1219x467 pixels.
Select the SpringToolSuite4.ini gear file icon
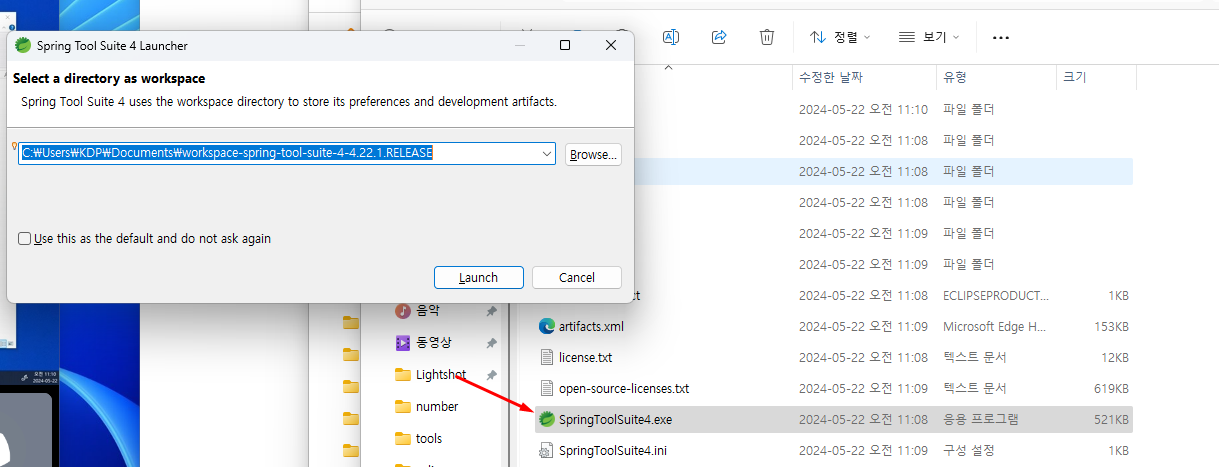(x=547, y=450)
